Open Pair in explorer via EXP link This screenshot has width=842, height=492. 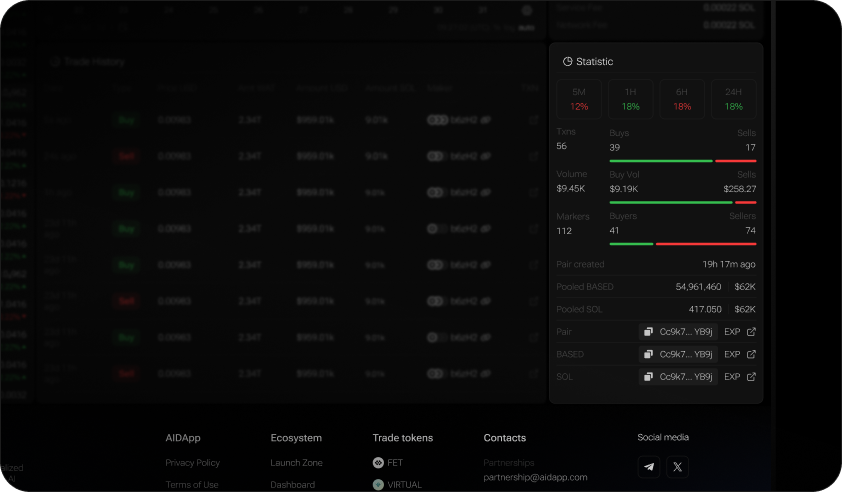739,332
